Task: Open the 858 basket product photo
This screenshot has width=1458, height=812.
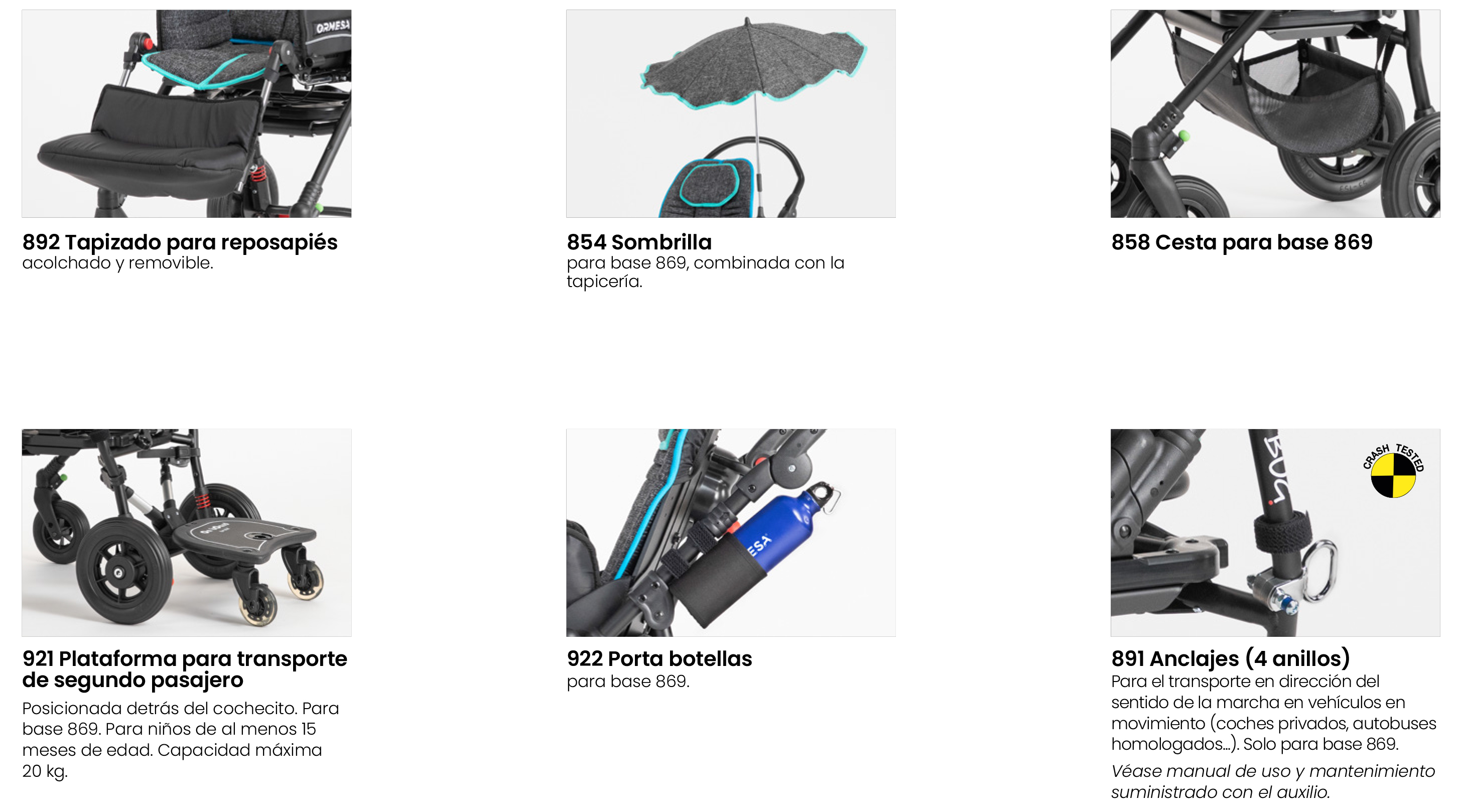Action: (1275, 114)
